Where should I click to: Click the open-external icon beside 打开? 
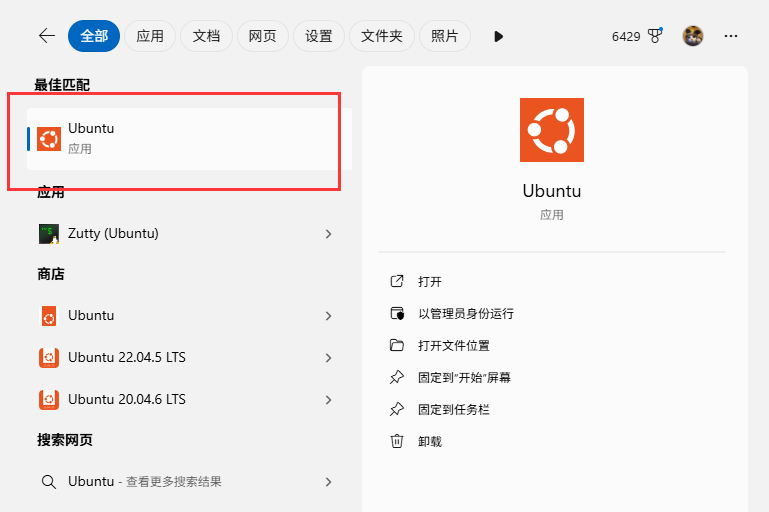coord(397,281)
